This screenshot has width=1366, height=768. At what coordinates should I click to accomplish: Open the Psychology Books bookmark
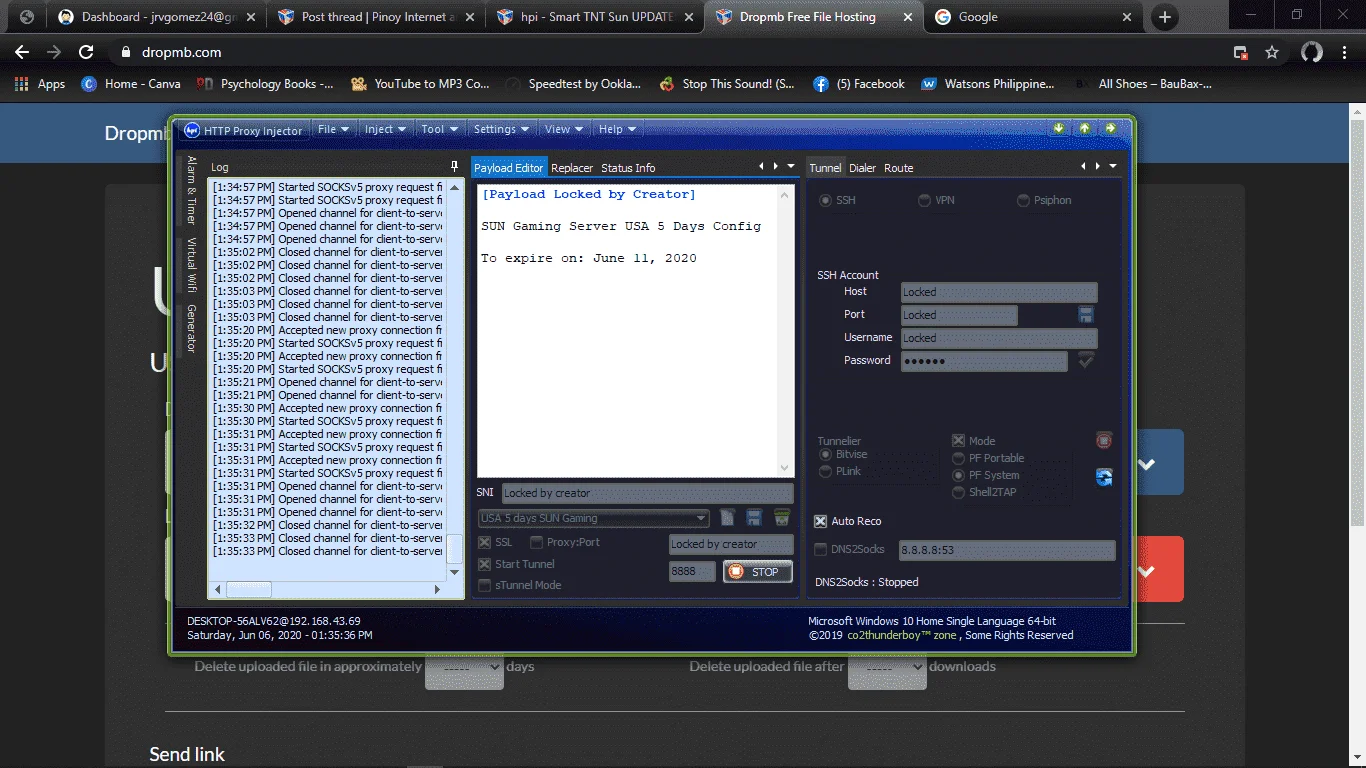point(265,84)
